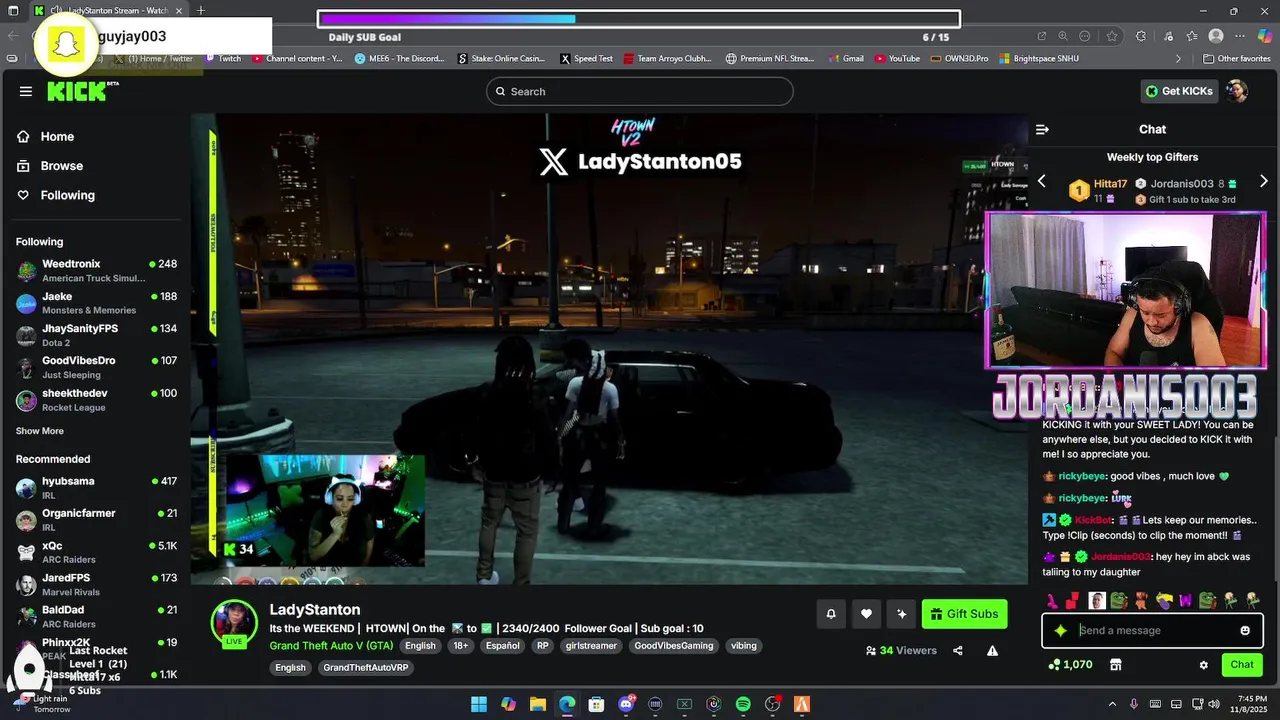This screenshot has height=720, width=1280.
Task: Toggle stream notifications bell
Action: pyautogui.click(x=830, y=614)
